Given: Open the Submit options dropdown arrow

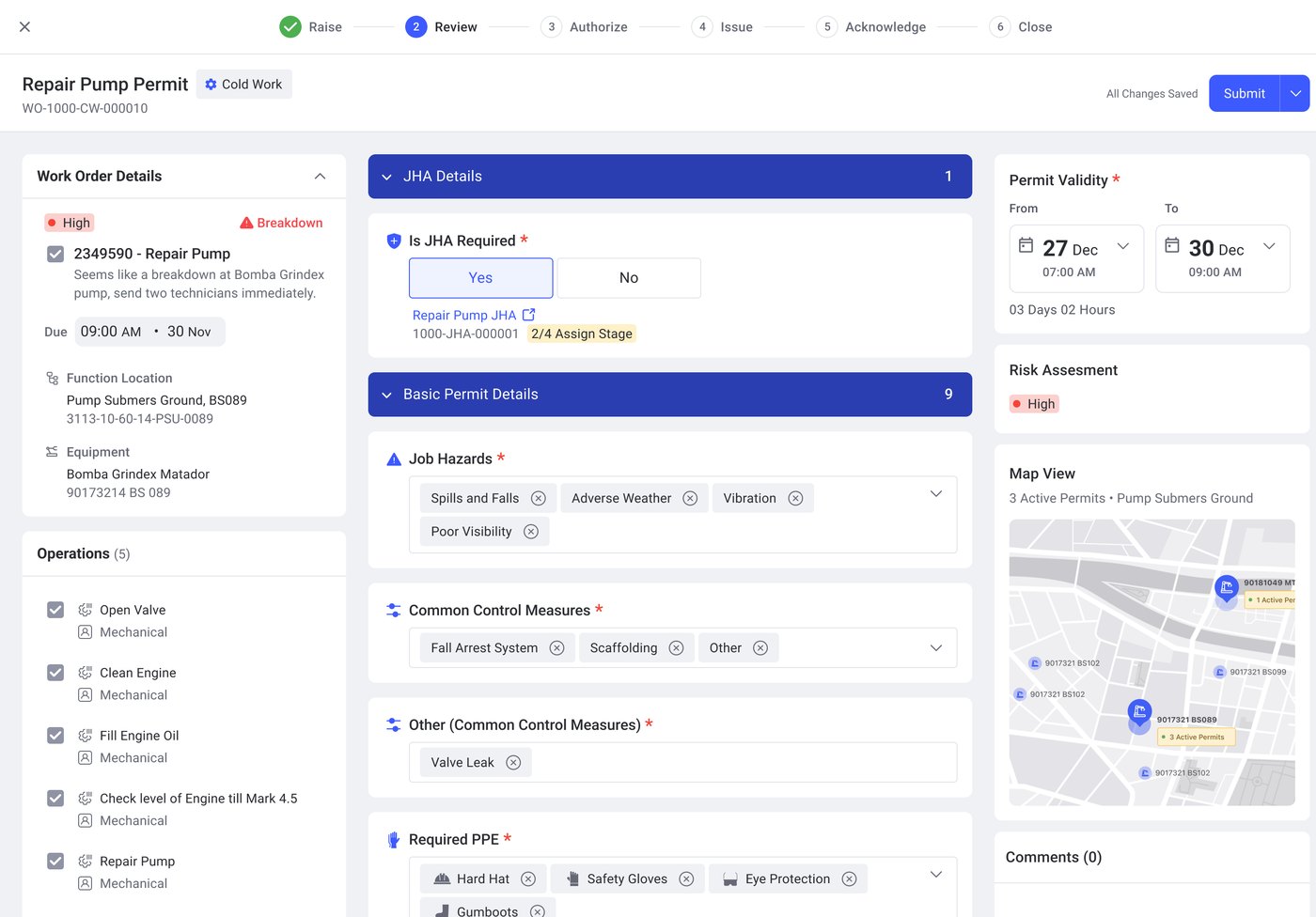Looking at the screenshot, I should point(1295,94).
